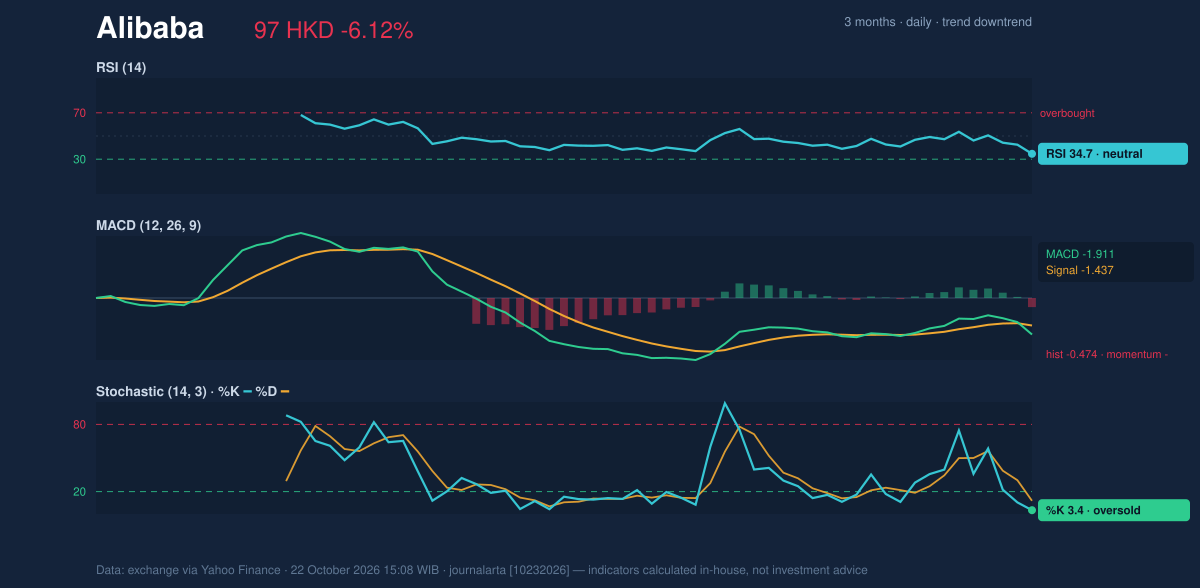Click the data source footer text
This screenshot has height=588, width=1200.
click(482, 570)
